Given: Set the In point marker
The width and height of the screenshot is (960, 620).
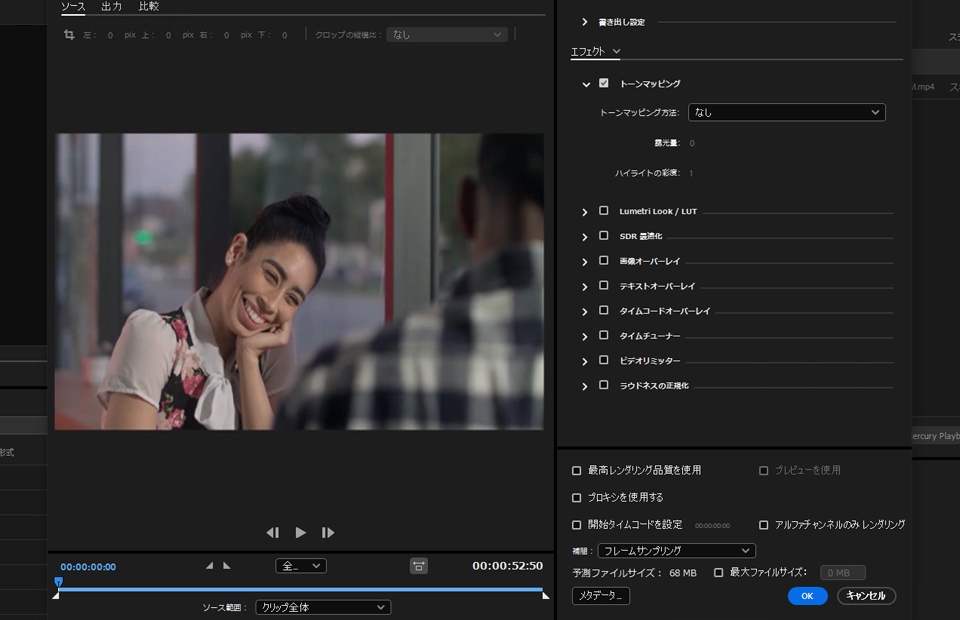Looking at the screenshot, I should pyautogui.click(x=209, y=566).
